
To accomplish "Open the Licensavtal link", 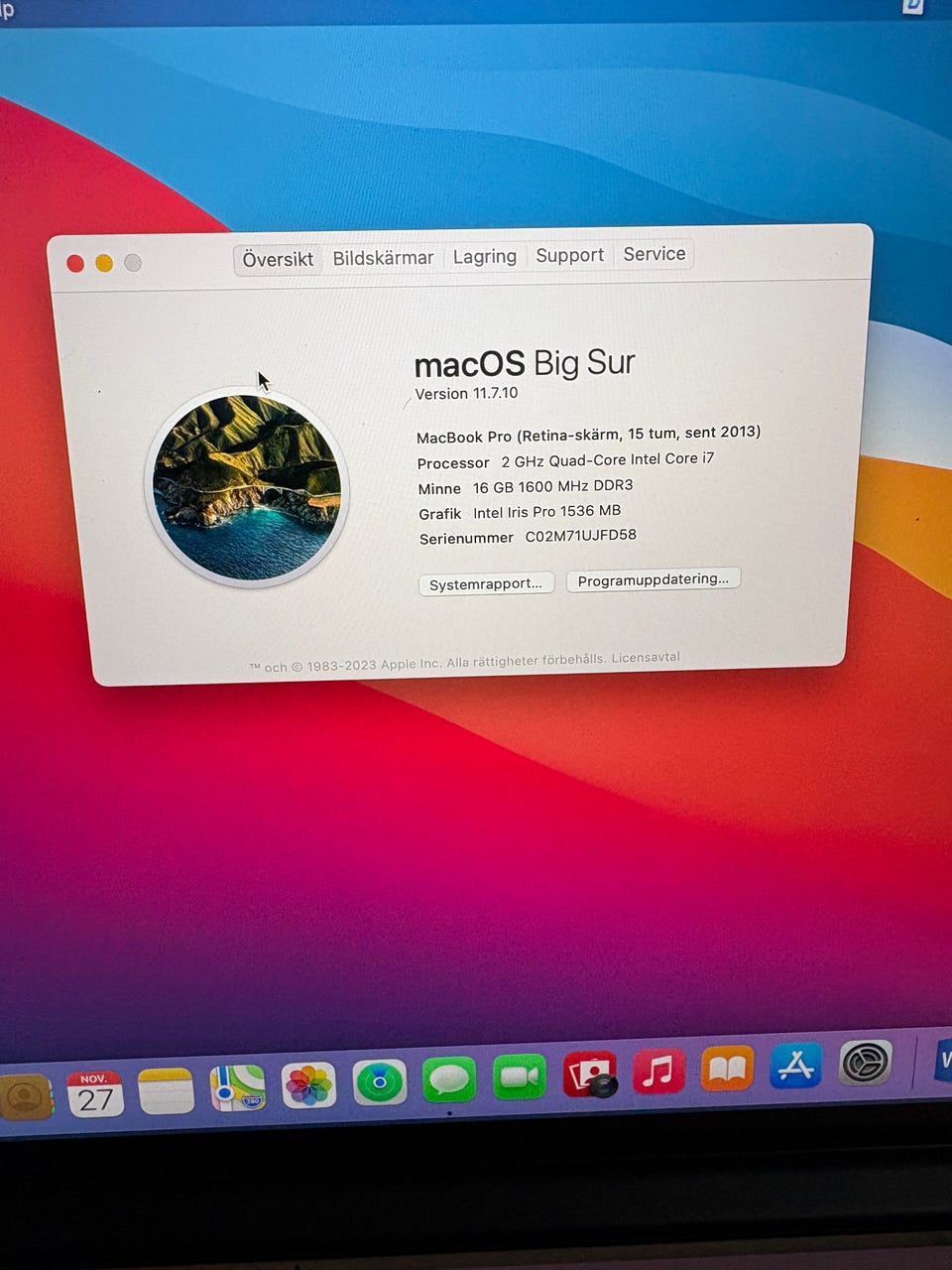I will coord(646,658).
